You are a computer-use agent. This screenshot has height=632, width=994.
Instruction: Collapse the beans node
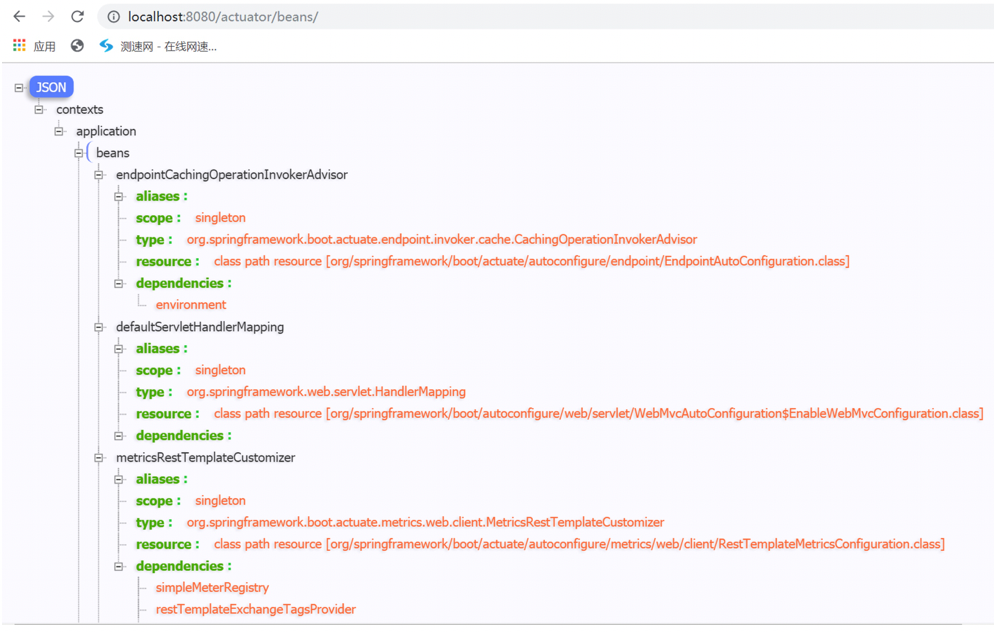(x=79, y=153)
